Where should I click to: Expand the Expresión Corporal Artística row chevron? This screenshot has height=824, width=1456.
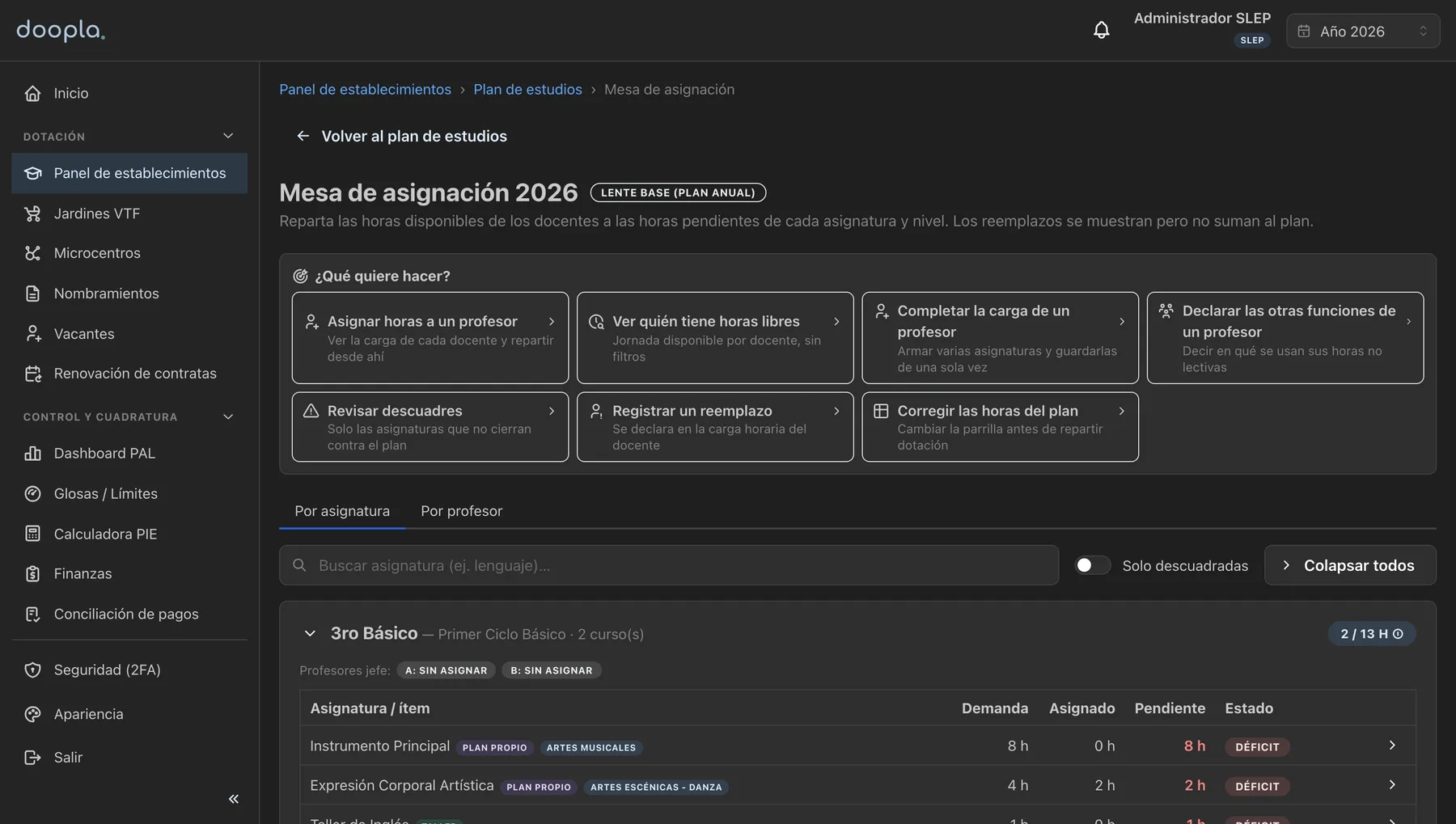(x=1392, y=785)
